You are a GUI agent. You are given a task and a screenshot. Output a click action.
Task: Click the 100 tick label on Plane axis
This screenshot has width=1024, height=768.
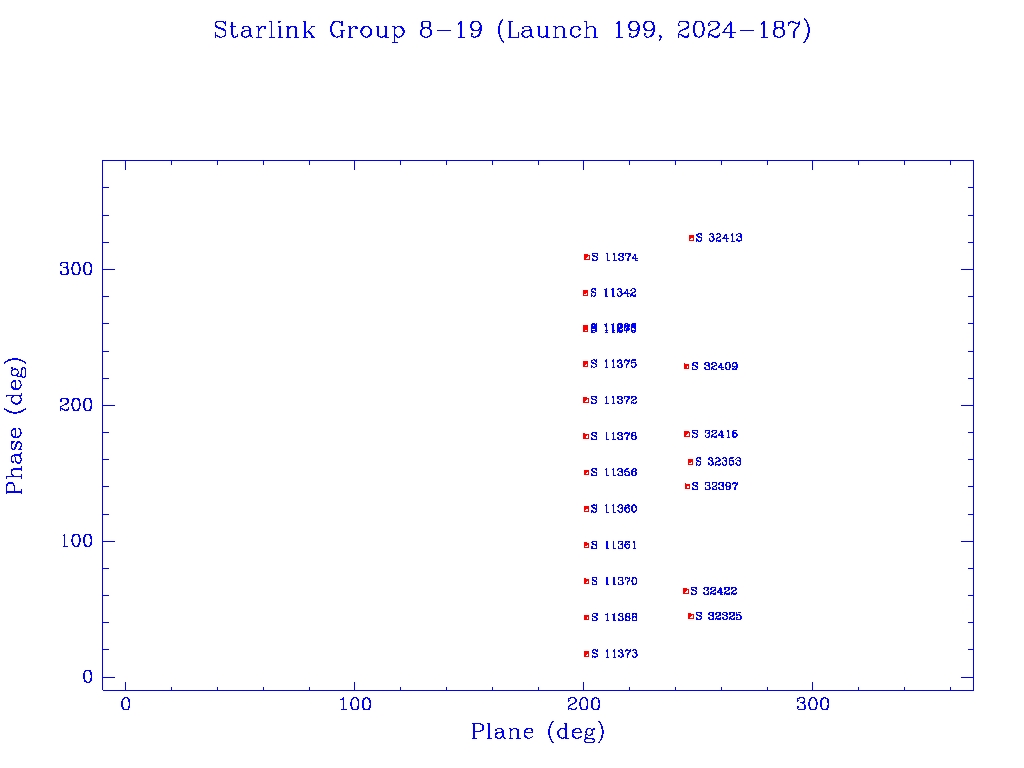click(355, 704)
